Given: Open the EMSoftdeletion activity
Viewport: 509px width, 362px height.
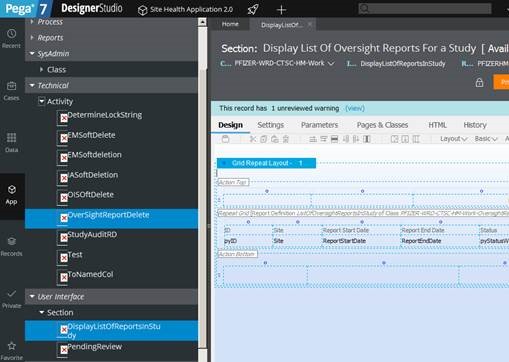Looking at the screenshot, I should coord(94,155).
